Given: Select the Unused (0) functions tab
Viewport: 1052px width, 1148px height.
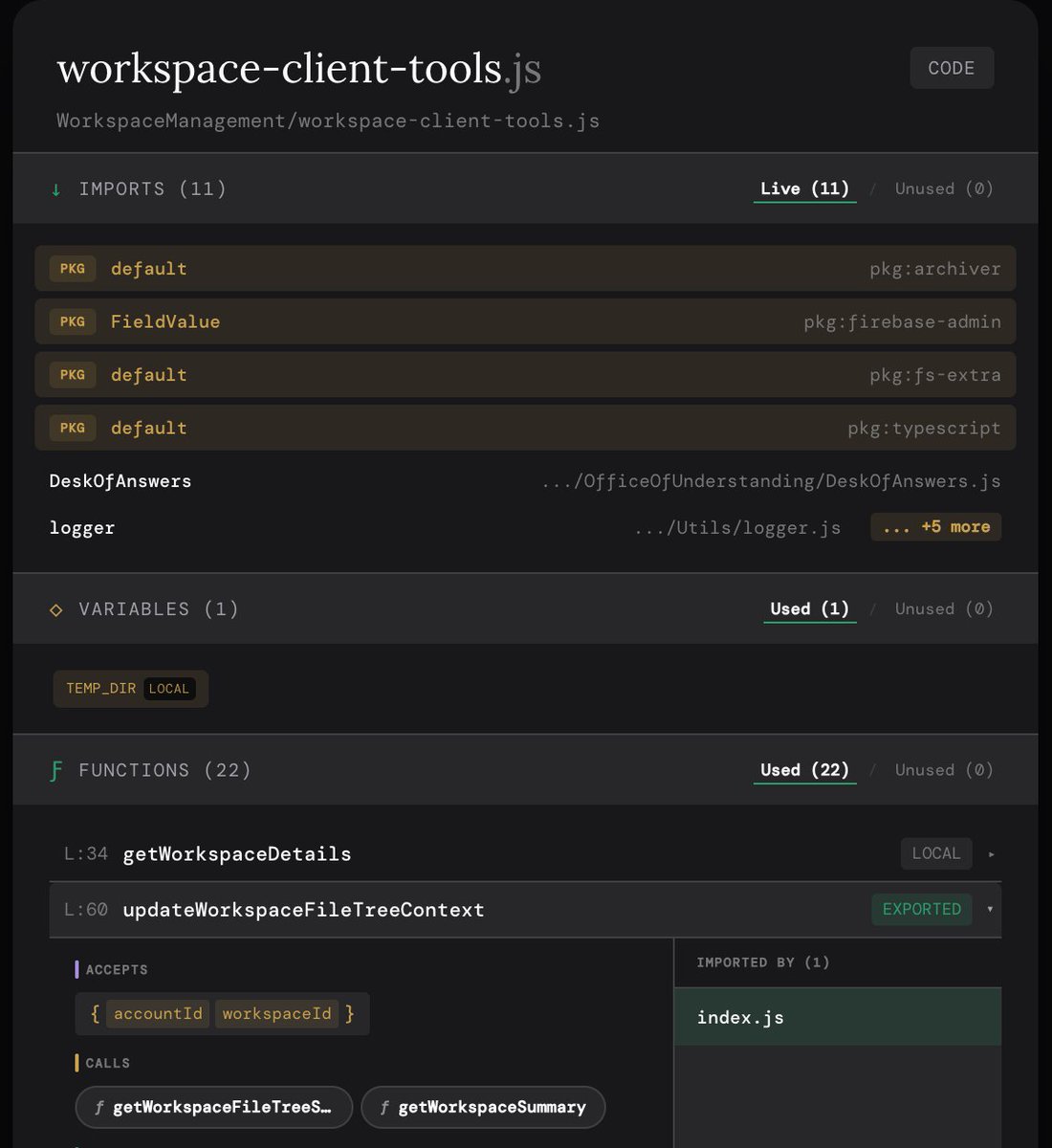Looking at the screenshot, I should coord(943,769).
